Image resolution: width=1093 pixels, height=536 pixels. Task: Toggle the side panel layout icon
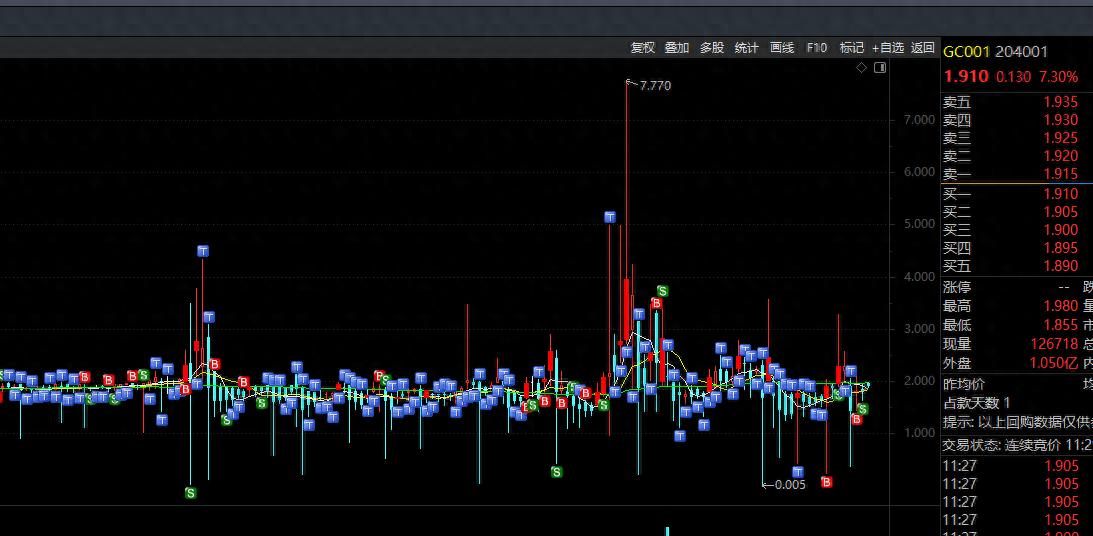(880, 68)
